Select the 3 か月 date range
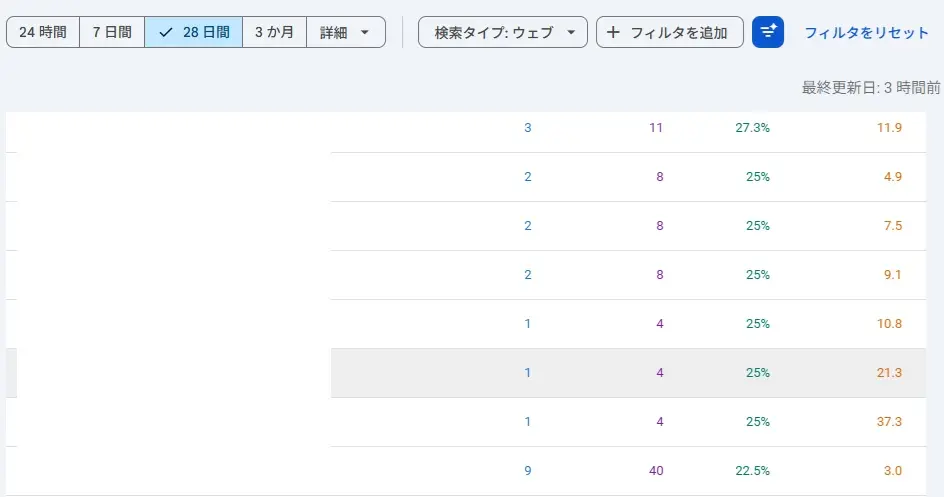The image size is (944, 497). point(275,32)
